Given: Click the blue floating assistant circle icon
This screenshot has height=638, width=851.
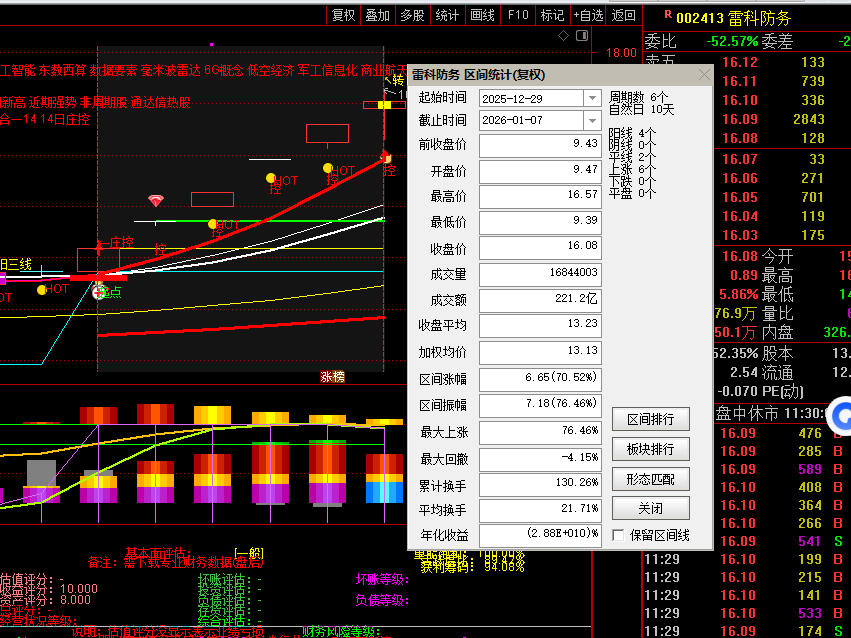Looking at the screenshot, I should click(839, 414).
